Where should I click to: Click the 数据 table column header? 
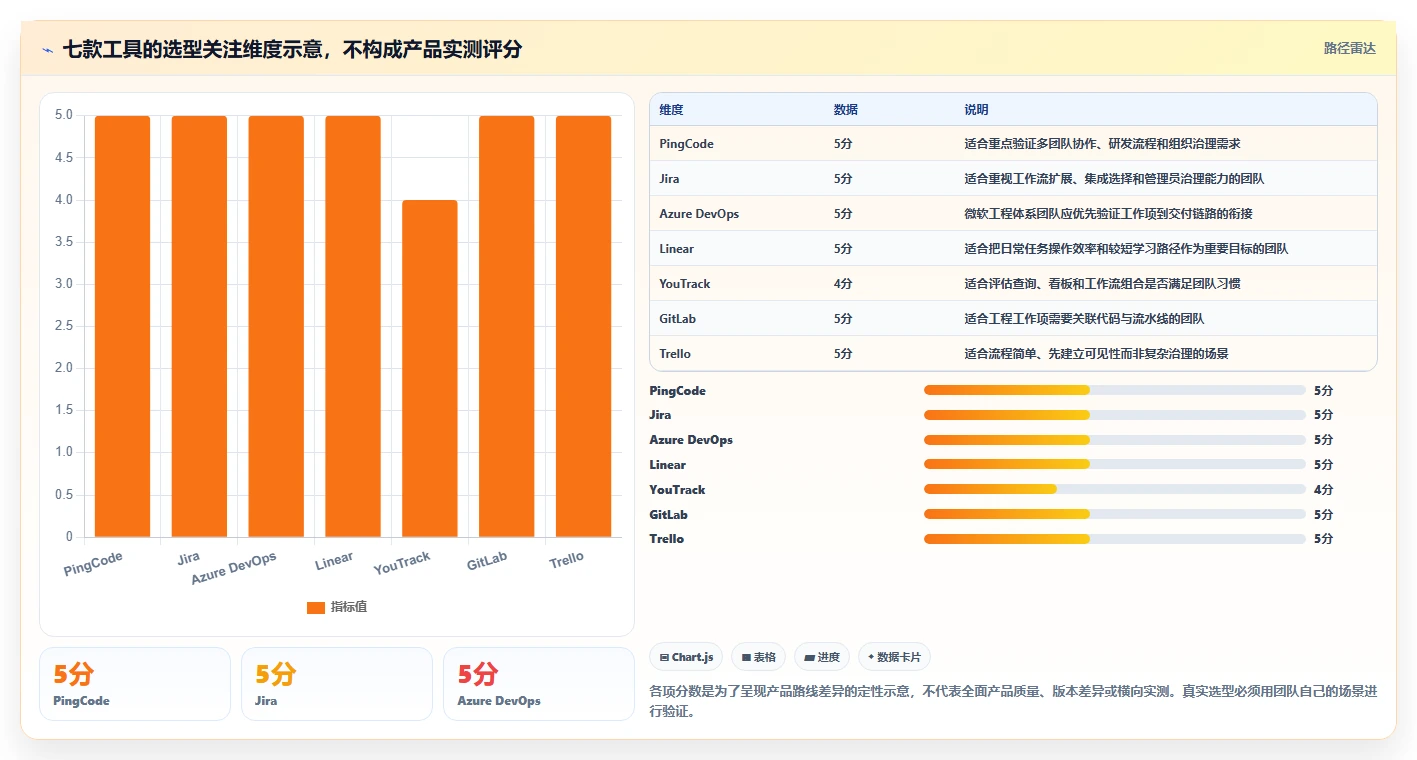click(x=845, y=109)
